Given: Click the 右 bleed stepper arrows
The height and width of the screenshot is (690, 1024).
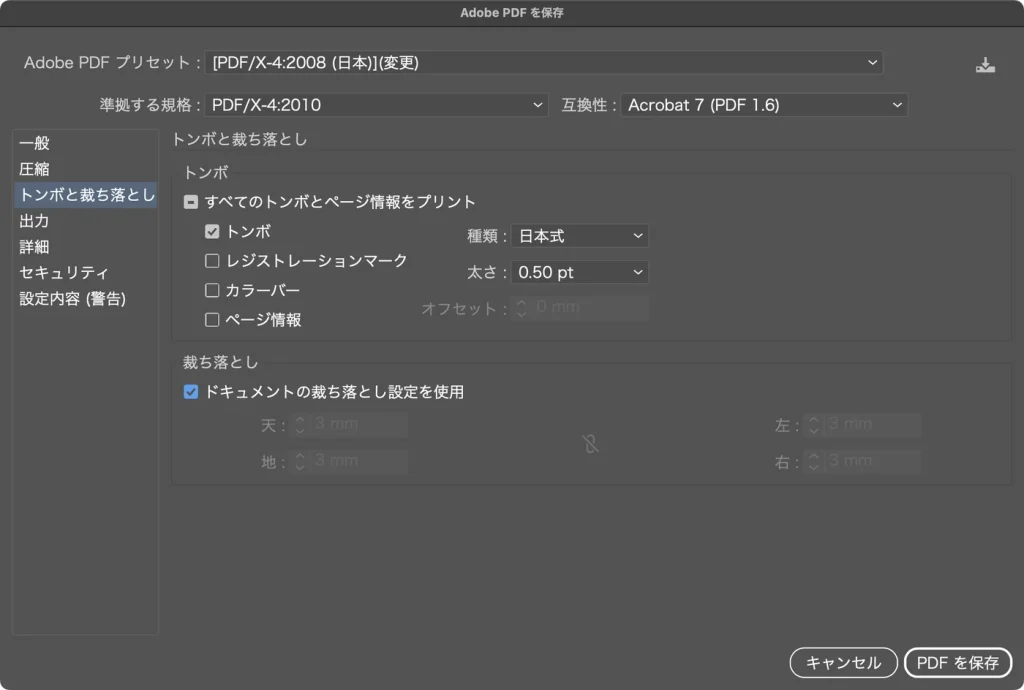Looking at the screenshot, I should pyautogui.click(x=814, y=462).
